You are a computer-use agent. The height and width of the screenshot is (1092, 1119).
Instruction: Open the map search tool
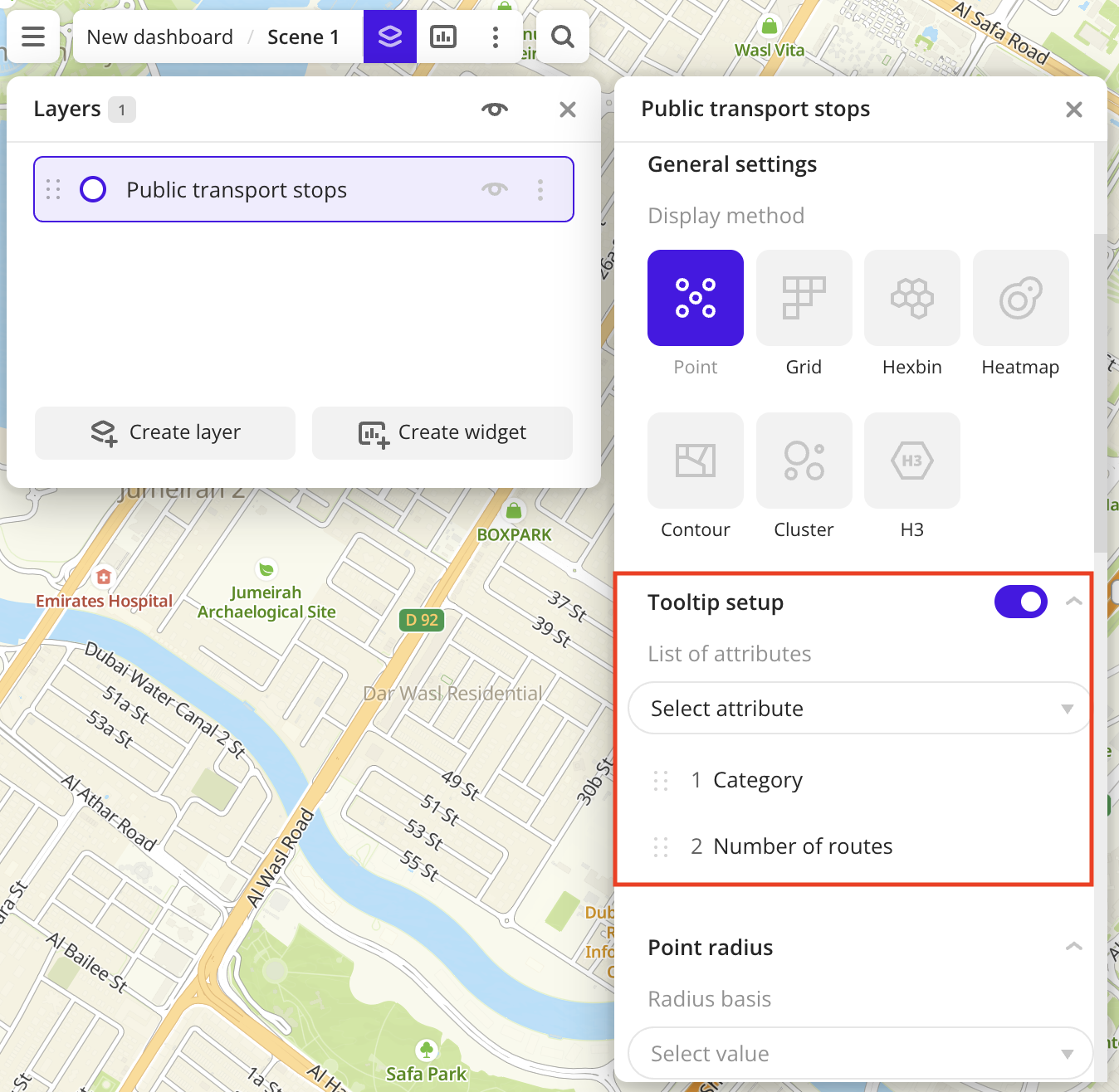tap(562, 37)
